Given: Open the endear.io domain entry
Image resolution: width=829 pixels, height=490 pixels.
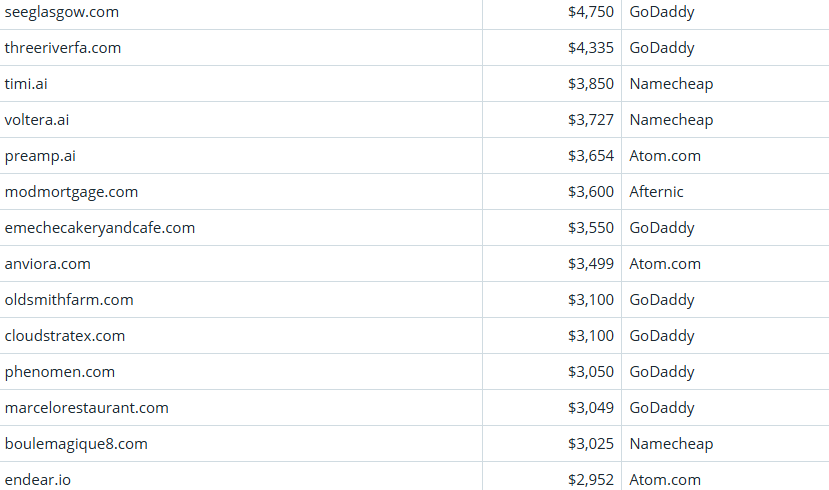Looking at the screenshot, I should (38, 480).
